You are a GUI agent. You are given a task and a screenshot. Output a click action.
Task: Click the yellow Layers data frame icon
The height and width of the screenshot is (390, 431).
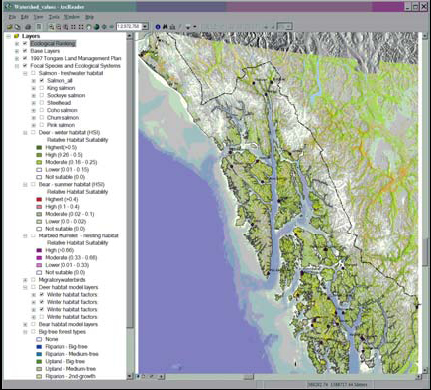tap(16, 36)
